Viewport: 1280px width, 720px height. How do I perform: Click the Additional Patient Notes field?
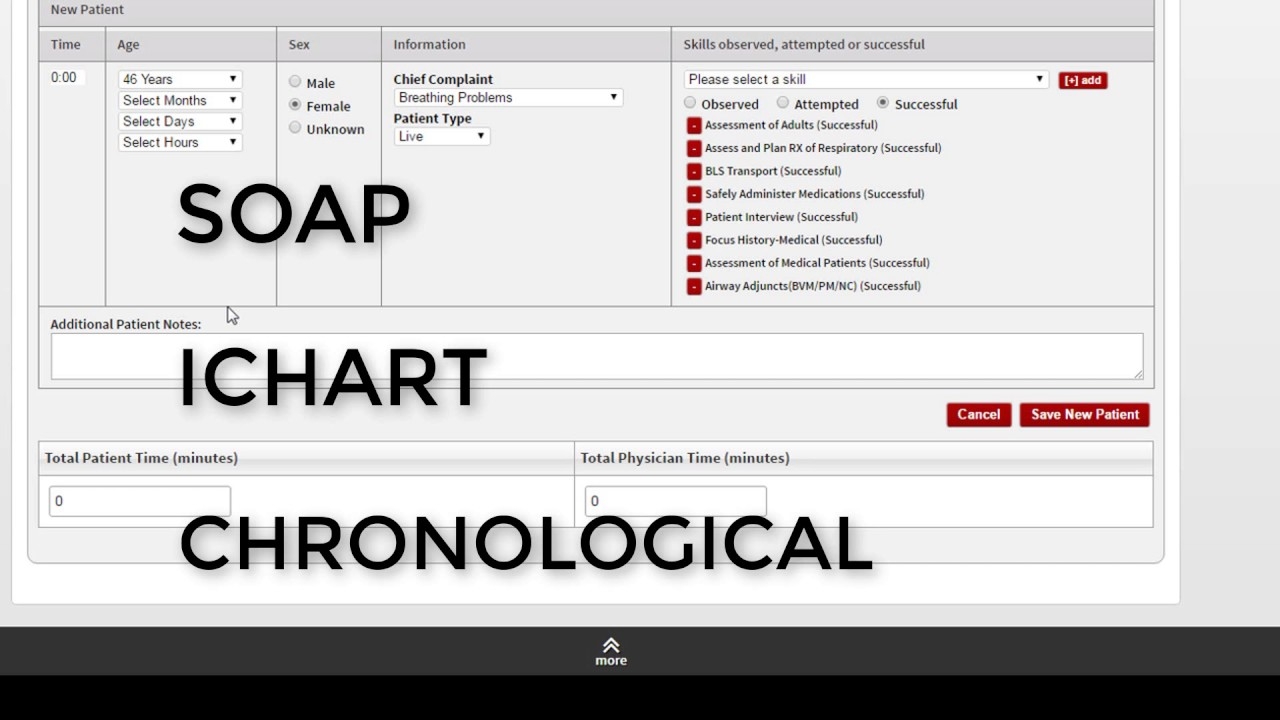click(596, 356)
